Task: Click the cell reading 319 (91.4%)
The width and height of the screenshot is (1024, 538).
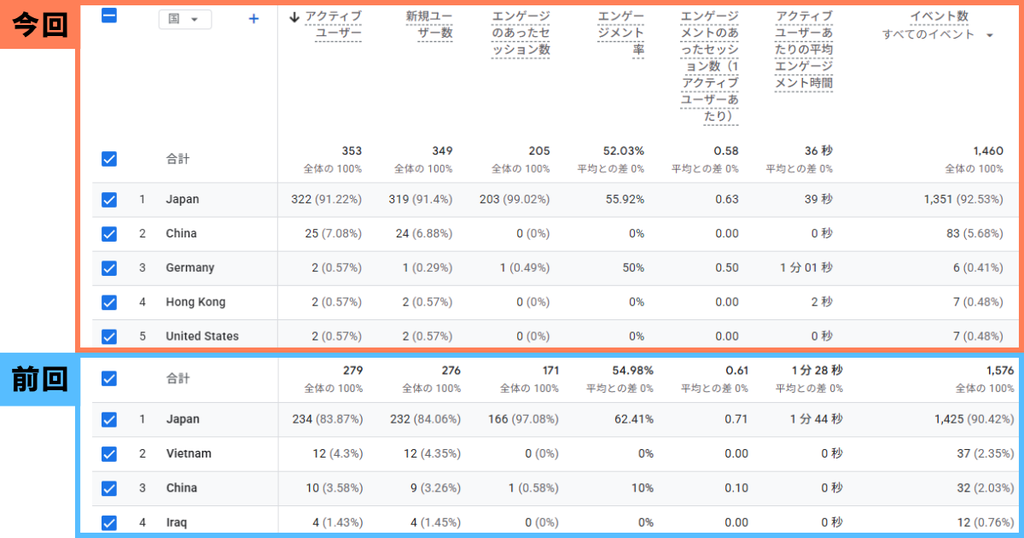Action: coord(421,199)
